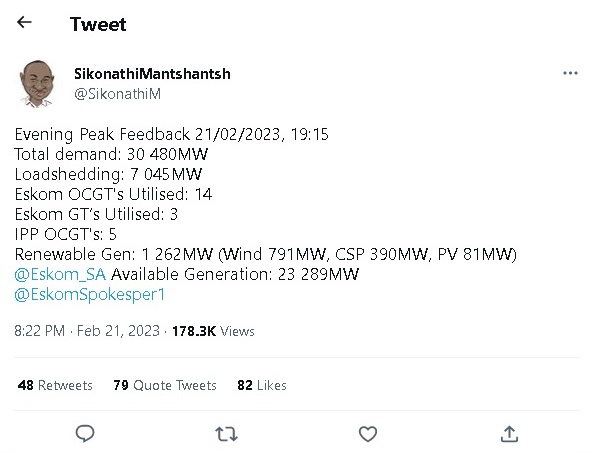Open SikonathiMantshantsh's cartoon profile avatar

tap(36, 84)
